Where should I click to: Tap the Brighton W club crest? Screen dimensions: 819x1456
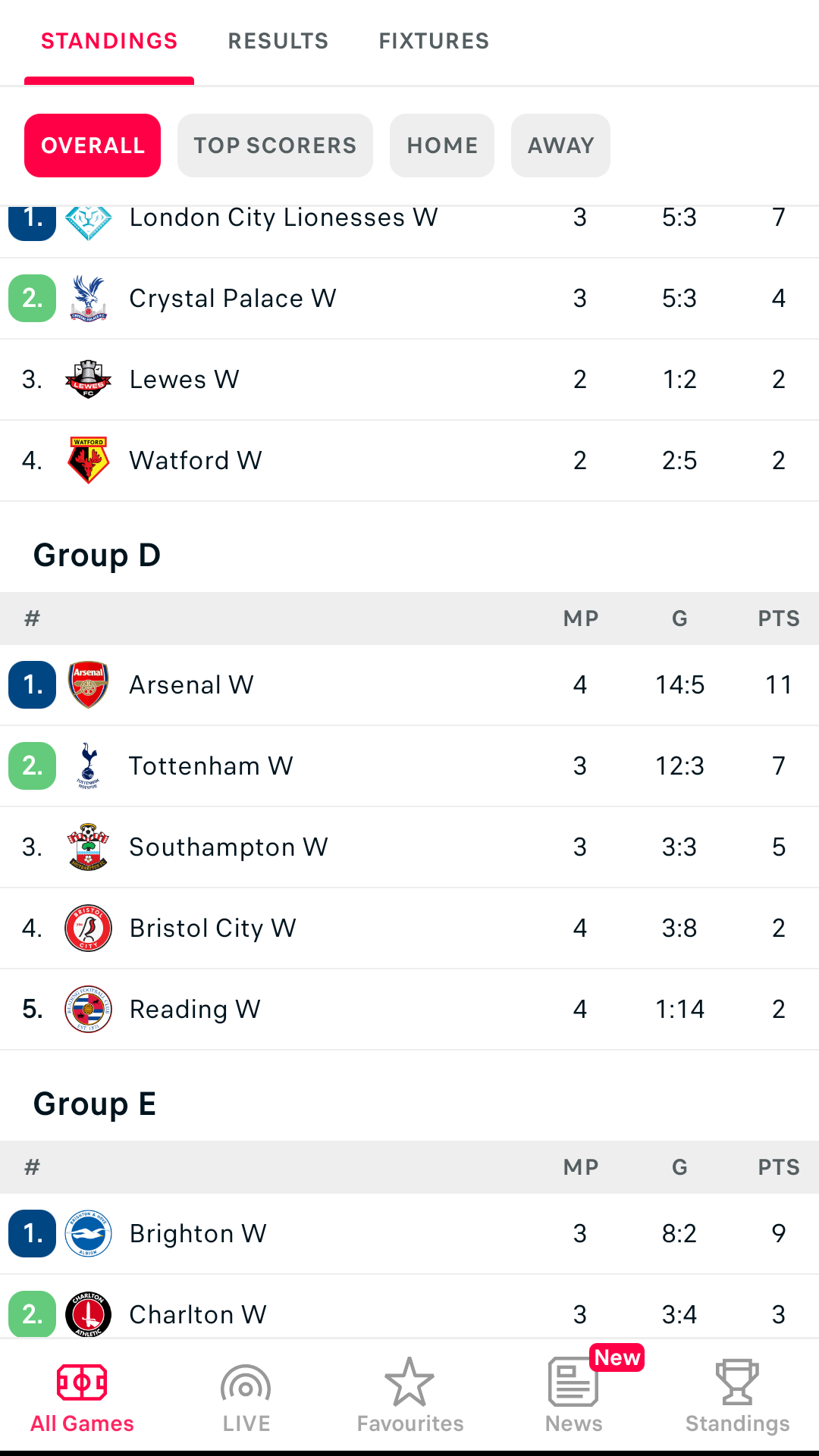click(x=89, y=1234)
